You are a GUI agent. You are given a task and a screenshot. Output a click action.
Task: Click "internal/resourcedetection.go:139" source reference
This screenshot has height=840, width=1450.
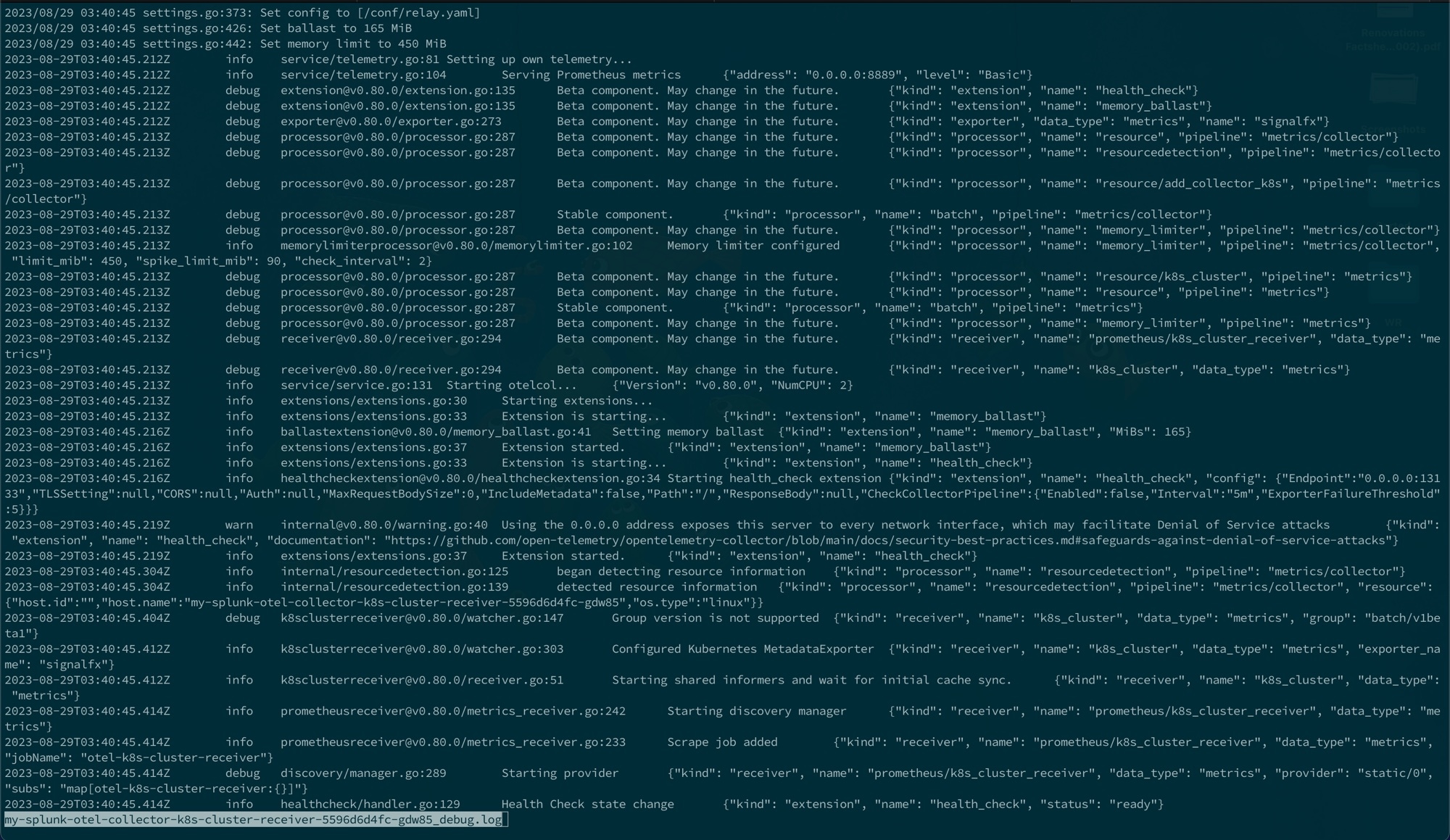click(x=394, y=588)
